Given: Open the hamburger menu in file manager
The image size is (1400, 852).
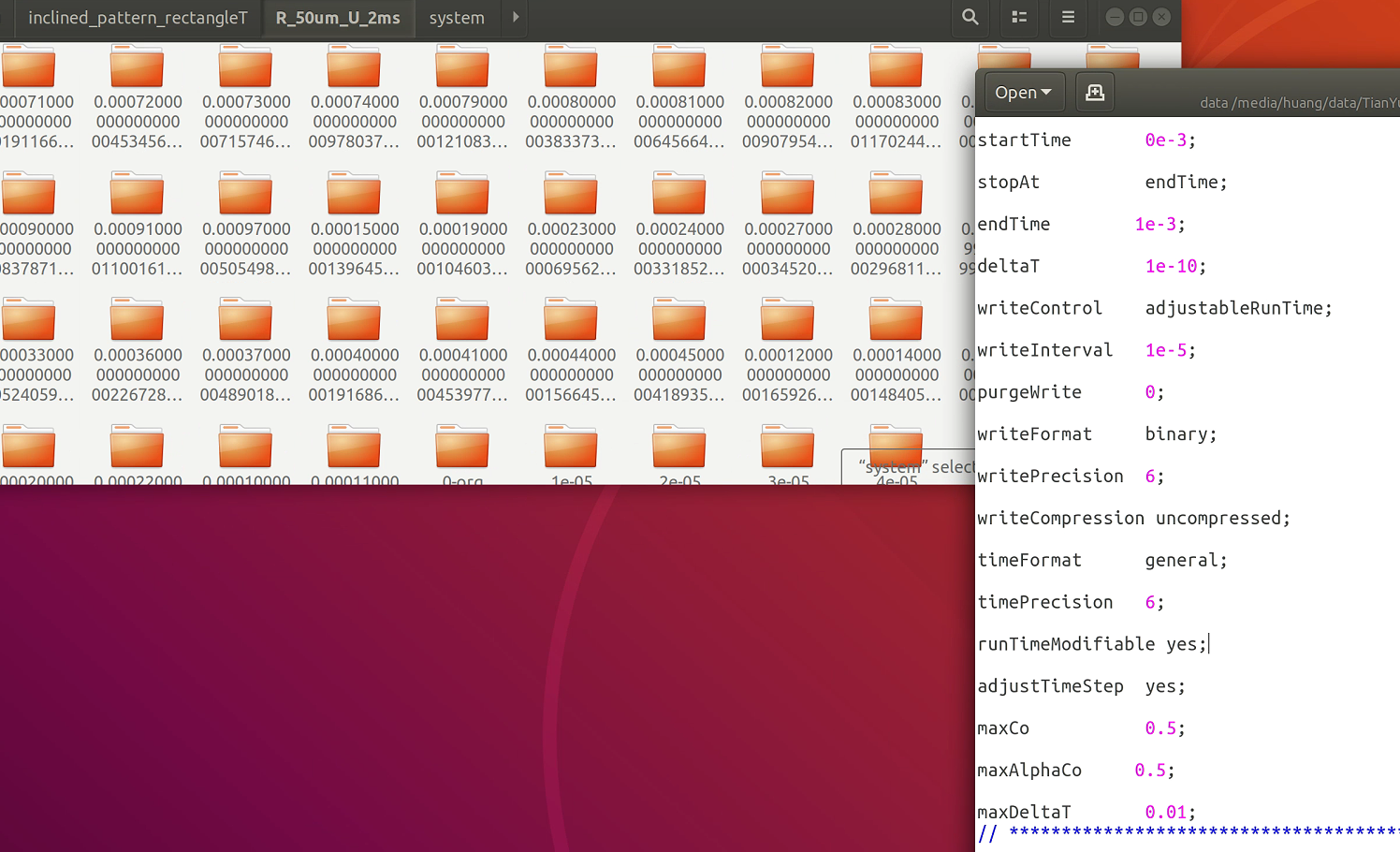Looking at the screenshot, I should pyautogui.click(x=1068, y=17).
